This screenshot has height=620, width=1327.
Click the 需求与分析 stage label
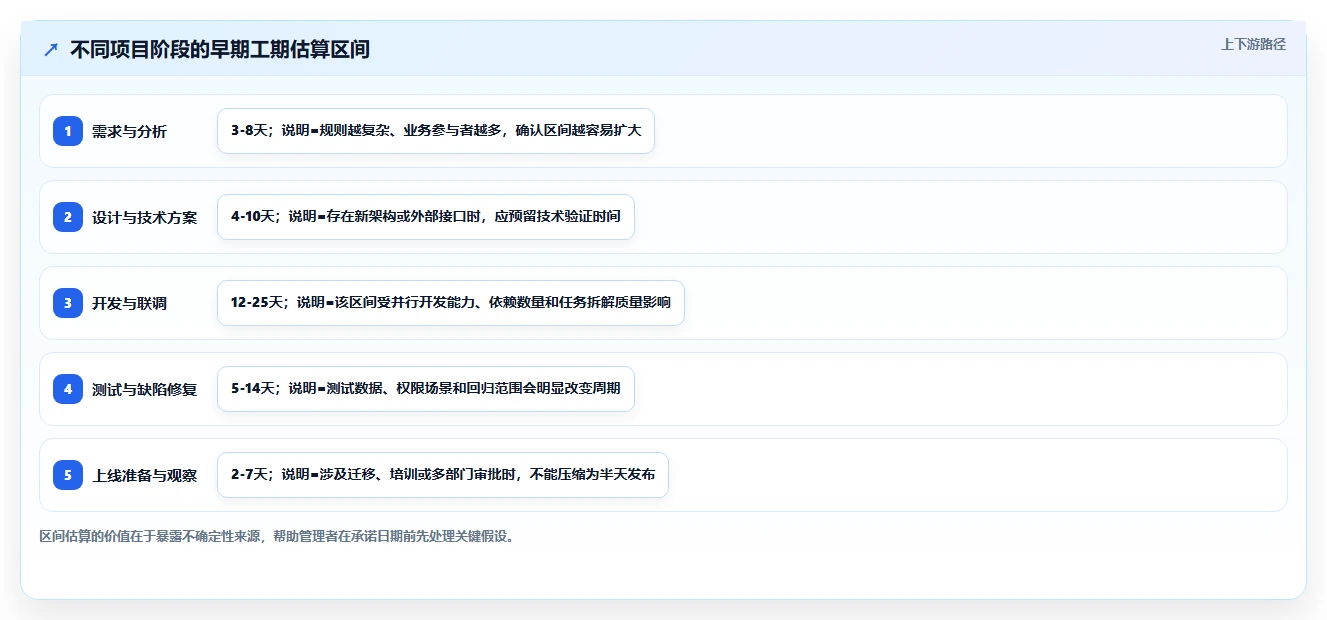pos(129,132)
